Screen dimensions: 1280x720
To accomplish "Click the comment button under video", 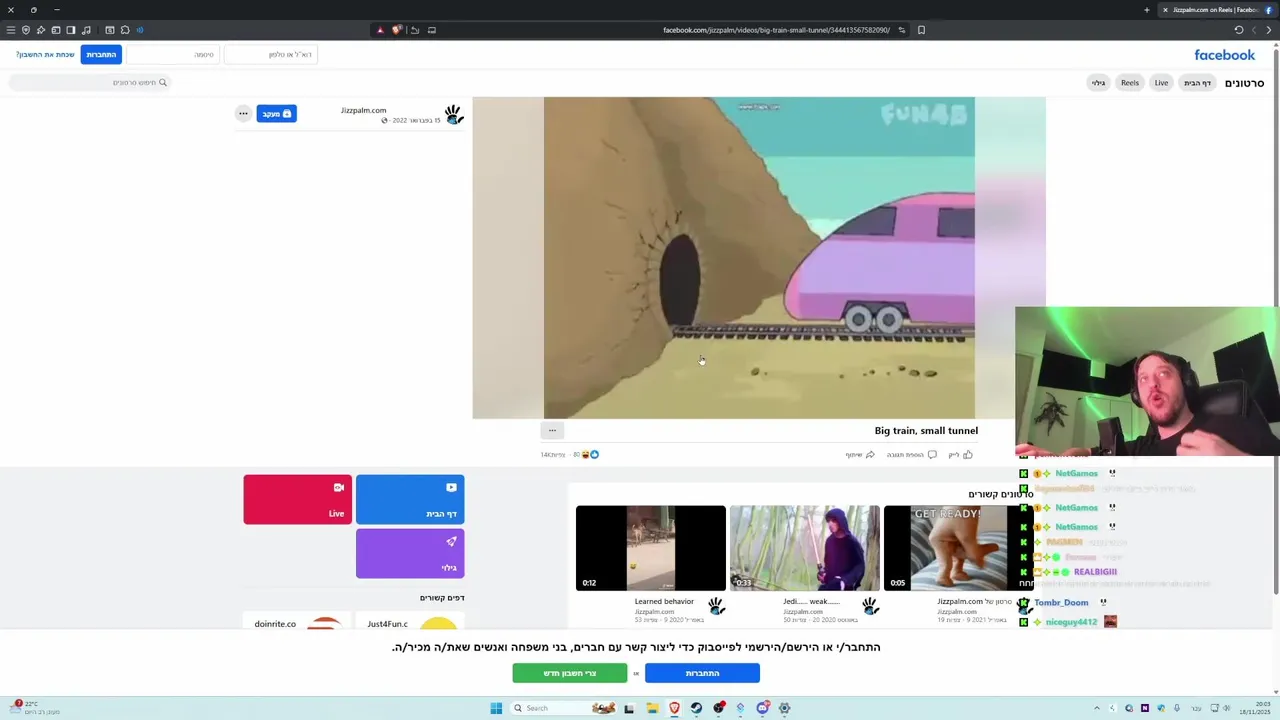I will tap(911, 455).
